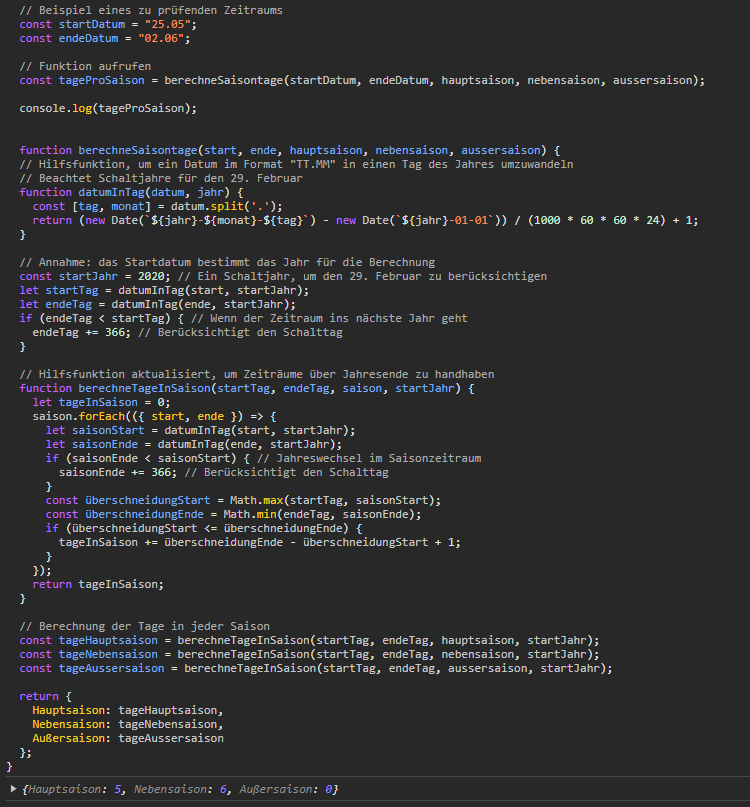Viewport: 750px width, 807px height.
Task: Click 'const tageAussersaison' declaration line
Action: pos(316,668)
